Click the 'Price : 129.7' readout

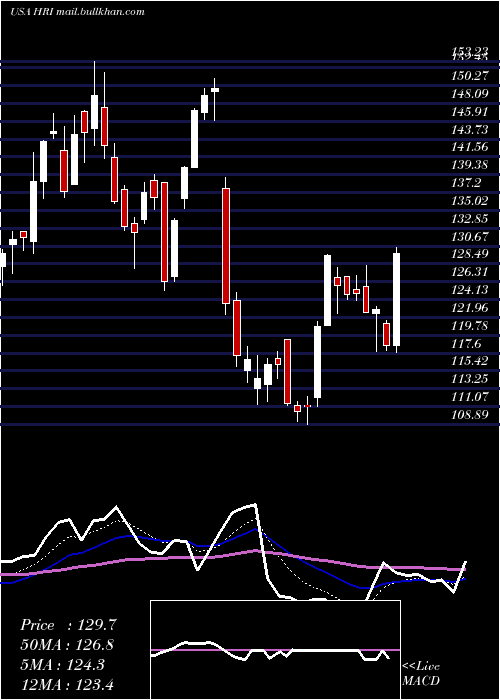pyautogui.click(x=68, y=625)
